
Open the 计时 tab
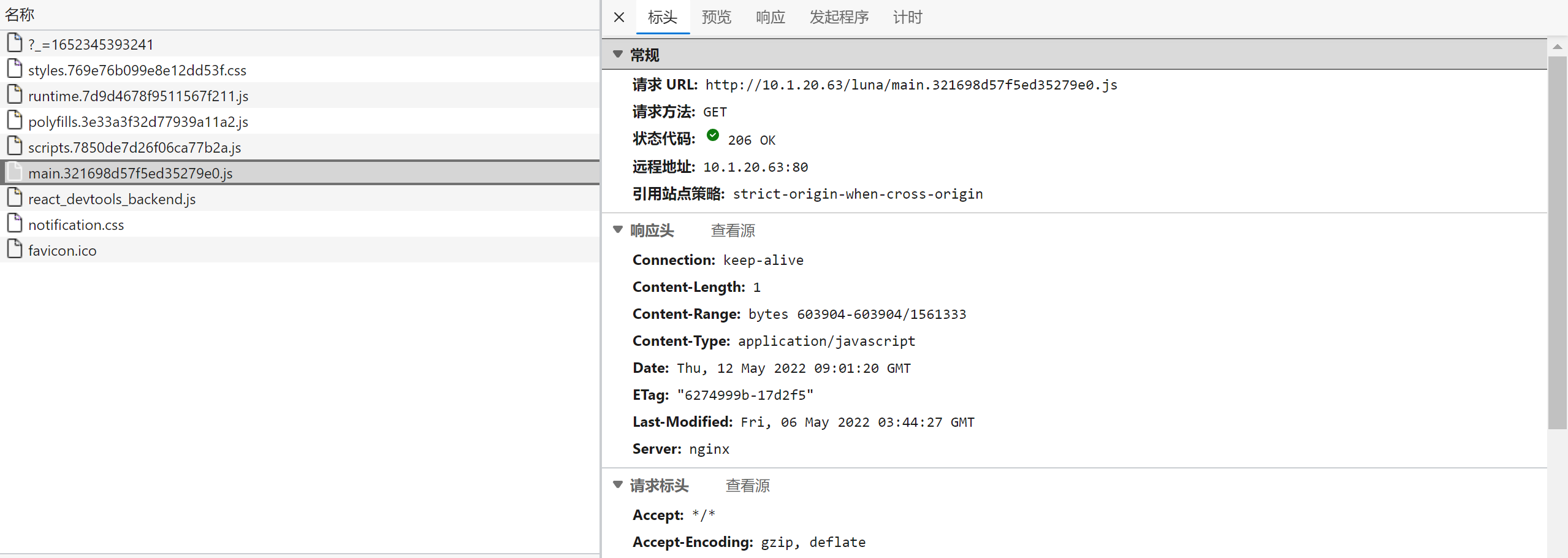tap(907, 17)
